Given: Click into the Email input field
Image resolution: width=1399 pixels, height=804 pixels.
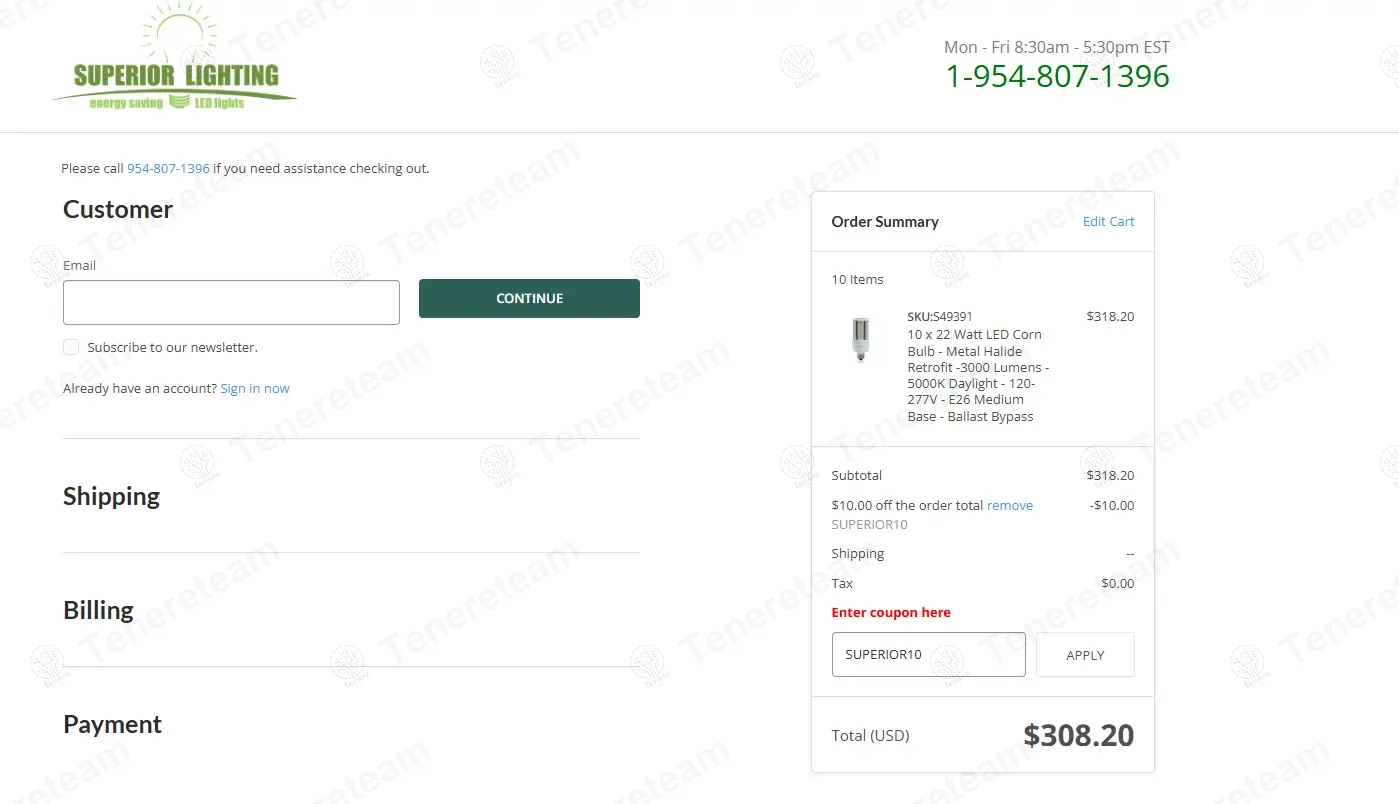Looking at the screenshot, I should click(231, 302).
